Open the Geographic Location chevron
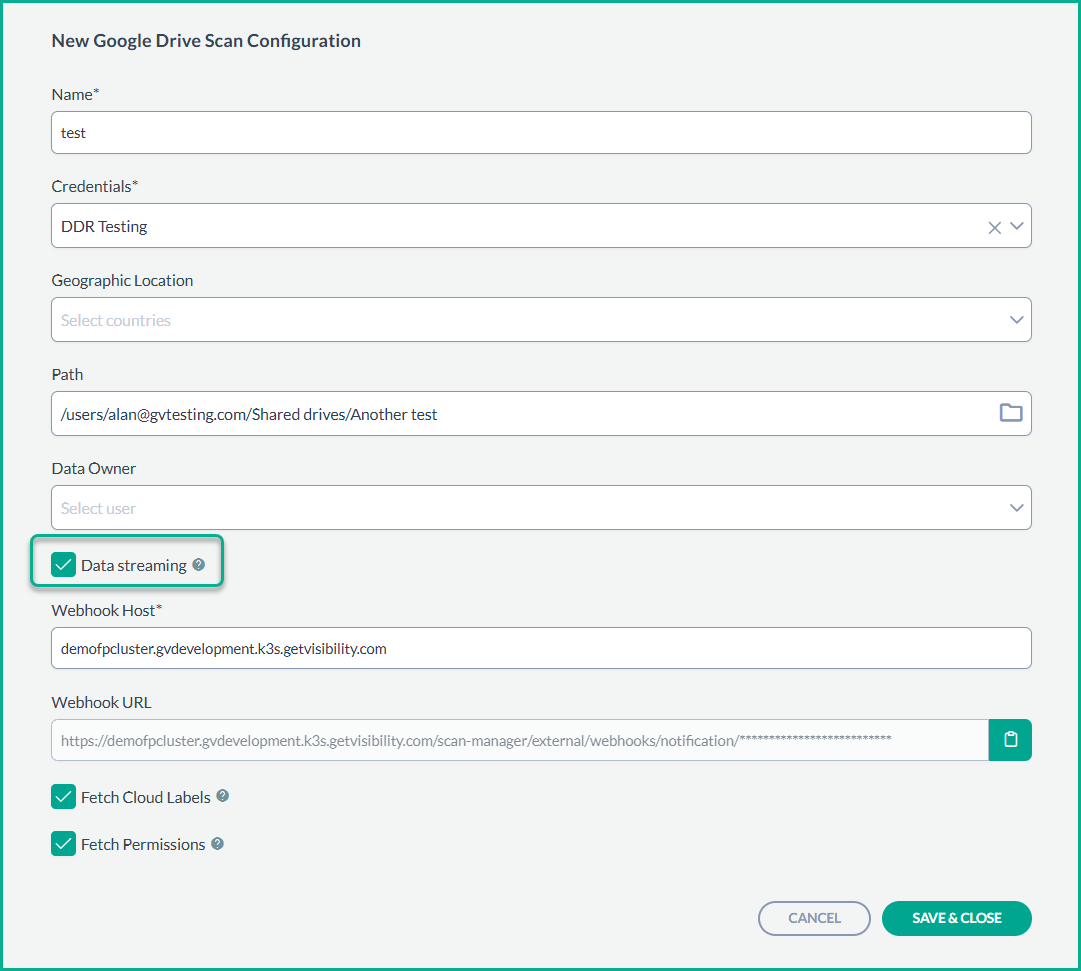Viewport: 1081px width, 971px height. (x=1017, y=320)
